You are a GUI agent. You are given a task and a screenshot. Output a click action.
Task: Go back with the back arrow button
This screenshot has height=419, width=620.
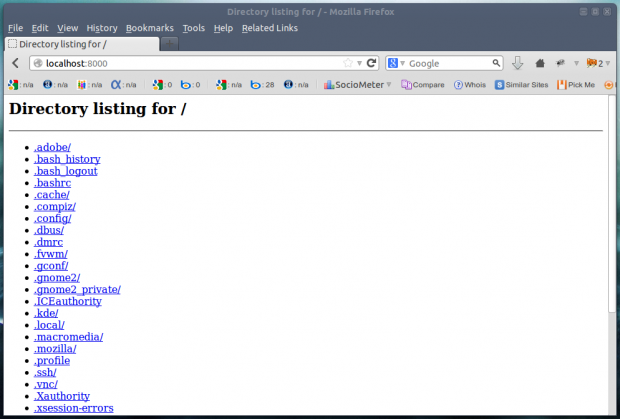coord(15,63)
